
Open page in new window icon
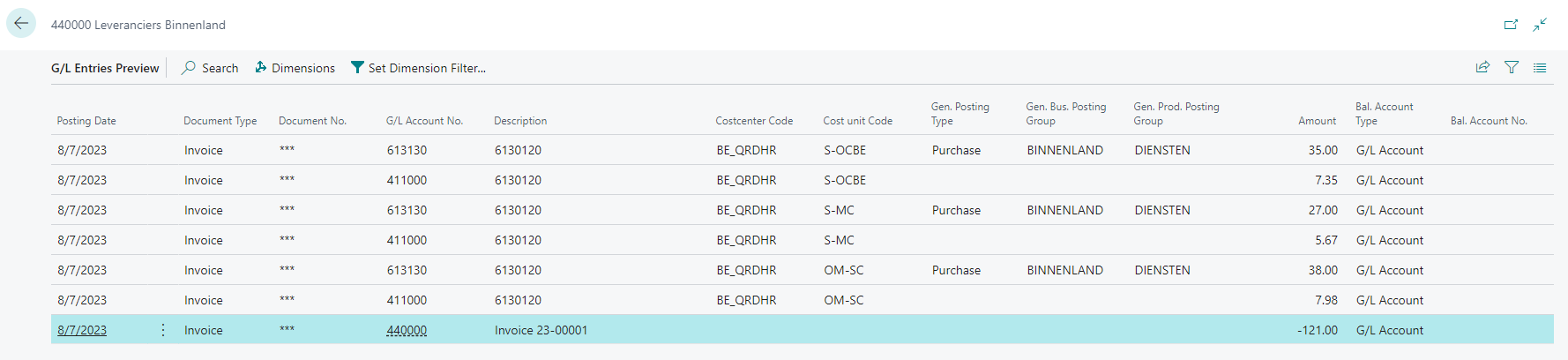1511,25
